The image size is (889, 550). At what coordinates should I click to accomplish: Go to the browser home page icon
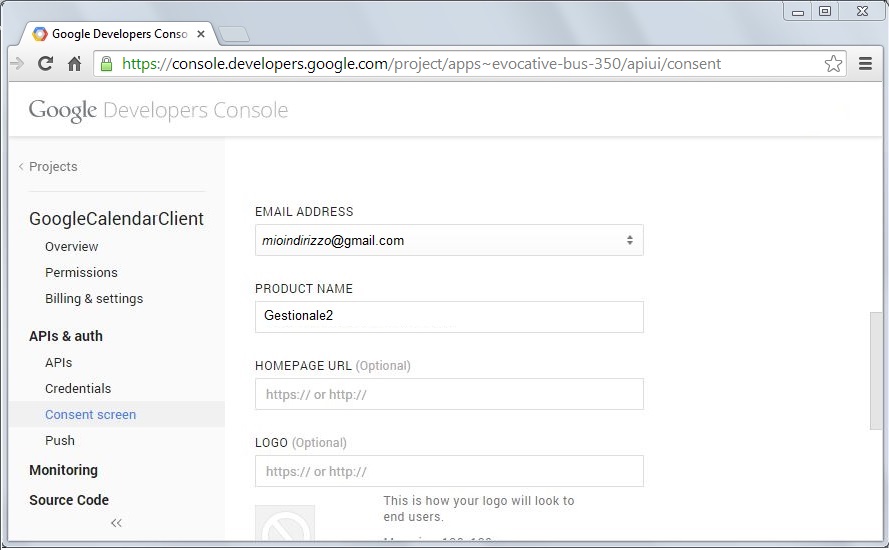click(x=74, y=64)
